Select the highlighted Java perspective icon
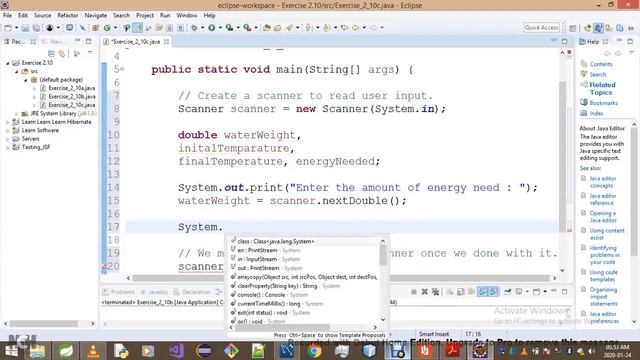Image resolution: width=640 pixels, height=360 pixels. coord(598,28)
